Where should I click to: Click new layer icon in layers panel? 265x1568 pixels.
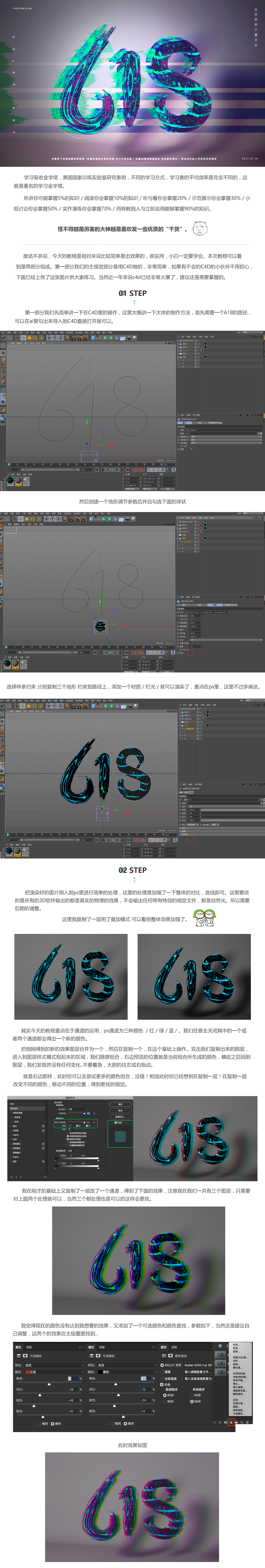coord(242,1423)
